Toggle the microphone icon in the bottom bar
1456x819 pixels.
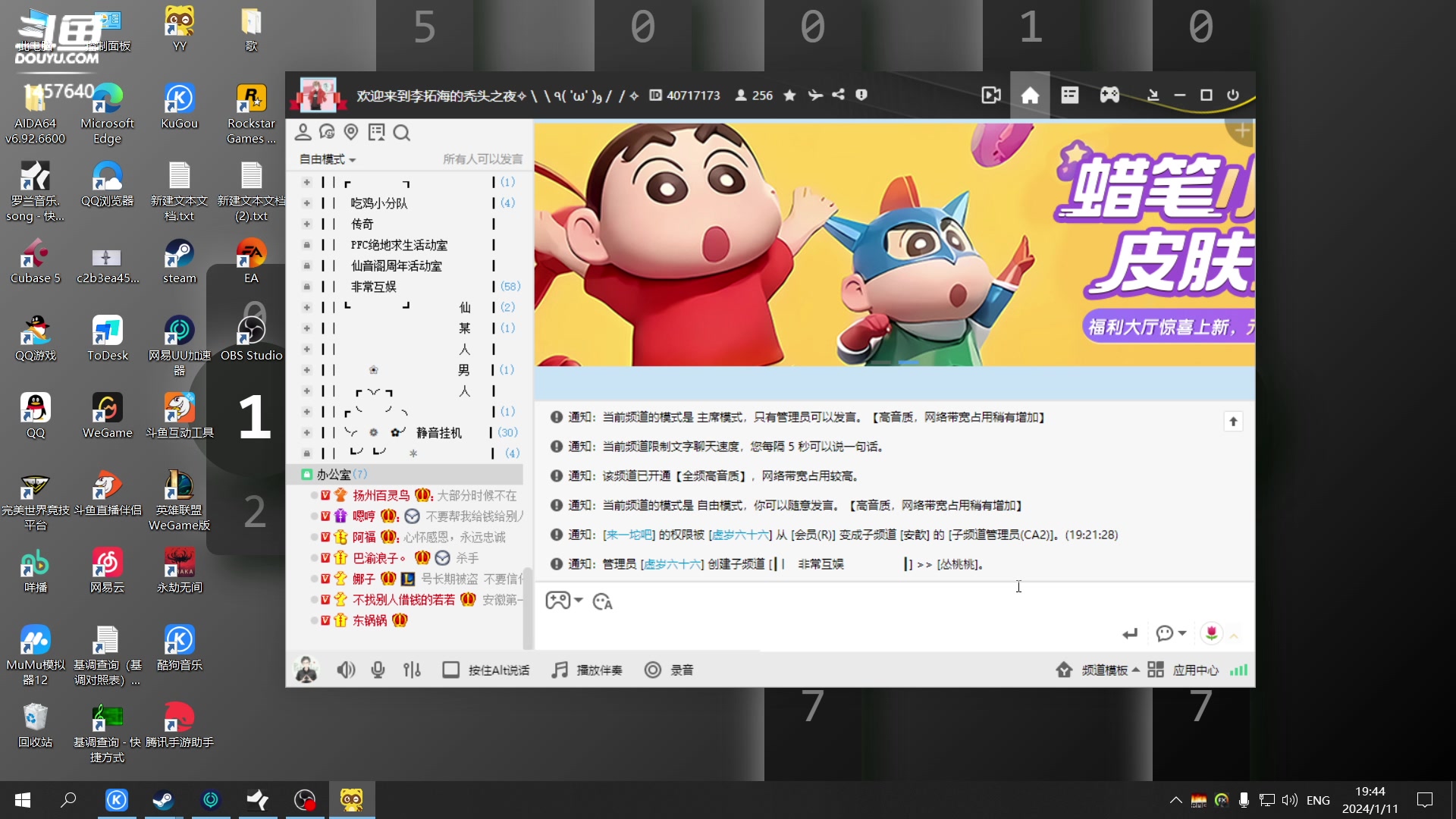click(x=377, y=670)
